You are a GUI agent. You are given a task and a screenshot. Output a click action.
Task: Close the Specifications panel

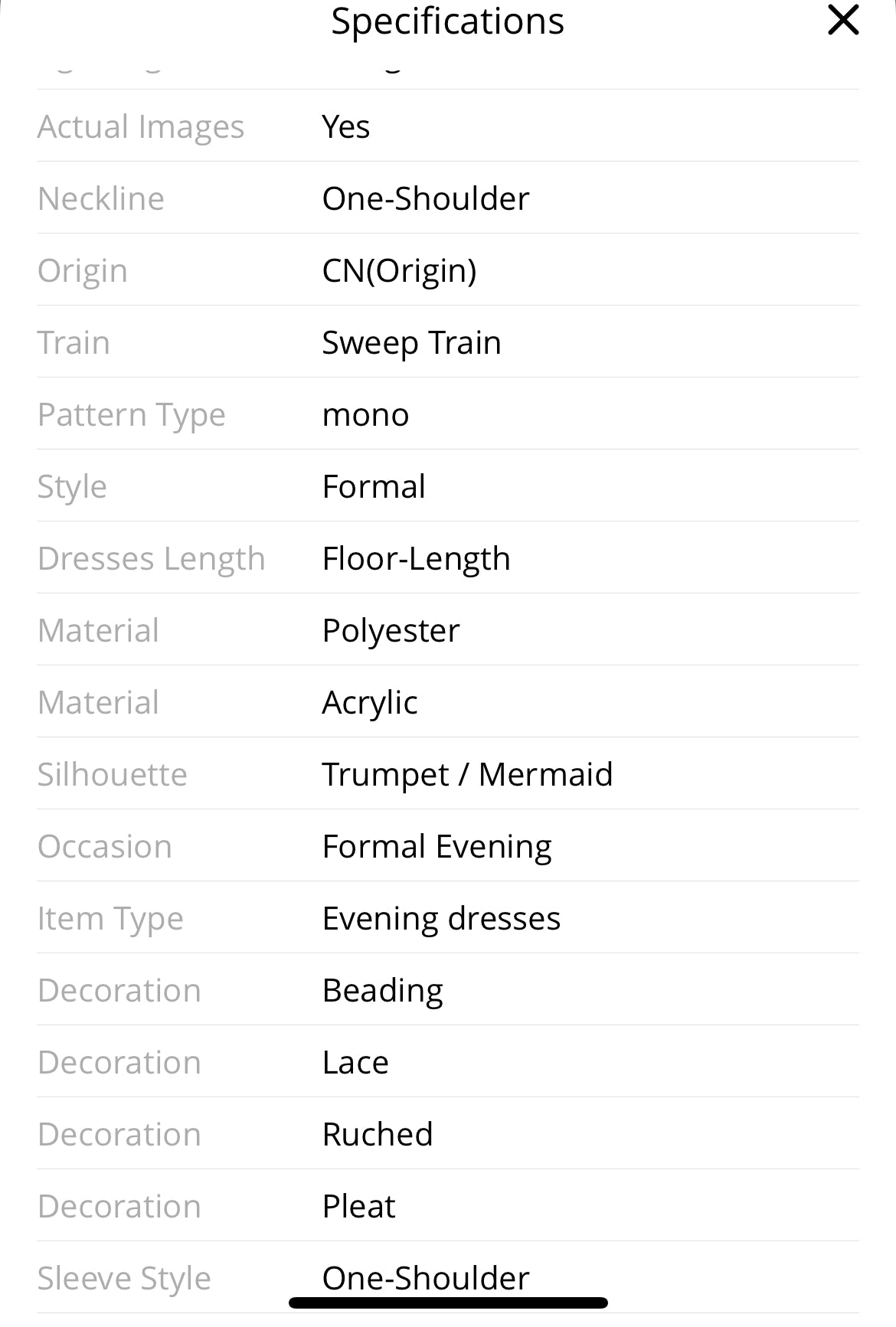pos(843,21)
